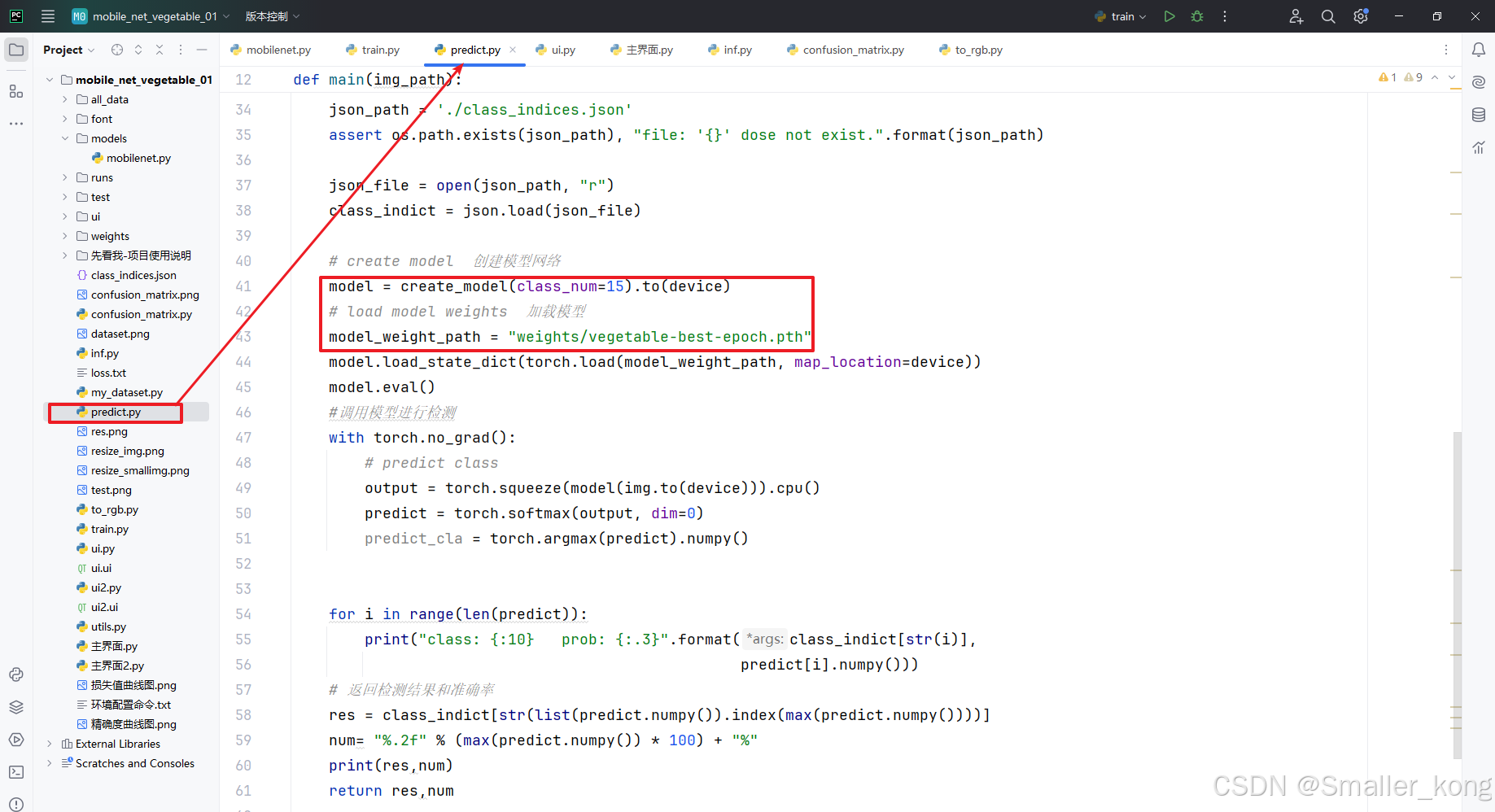Click the editor vertical scrollbar thumb

1457,594
